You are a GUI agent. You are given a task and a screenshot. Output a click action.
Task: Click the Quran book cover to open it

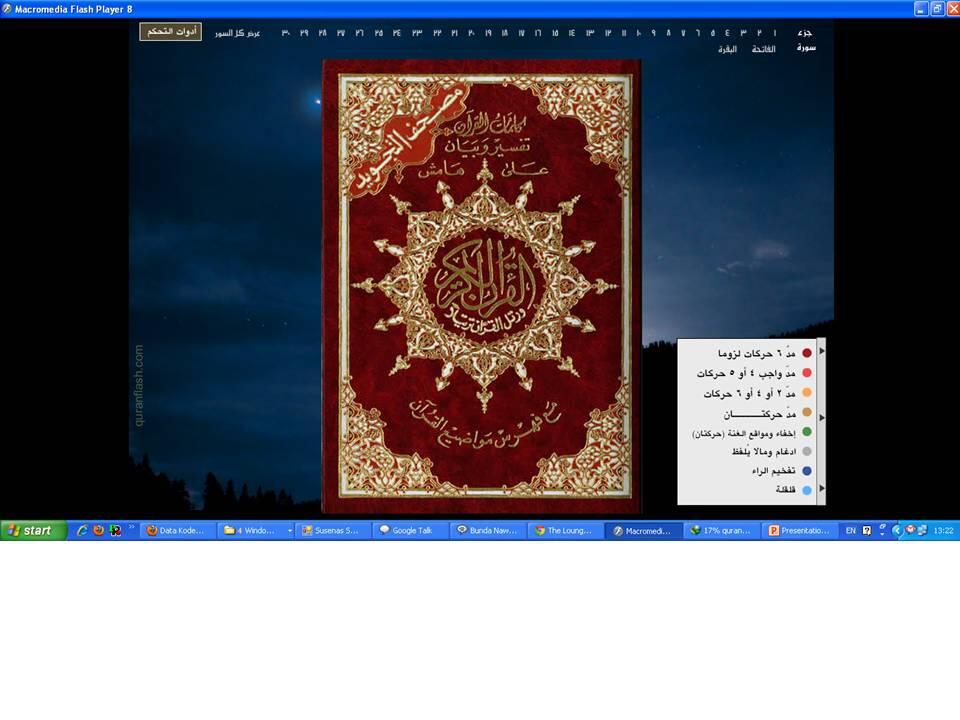[x=482, y=286]
